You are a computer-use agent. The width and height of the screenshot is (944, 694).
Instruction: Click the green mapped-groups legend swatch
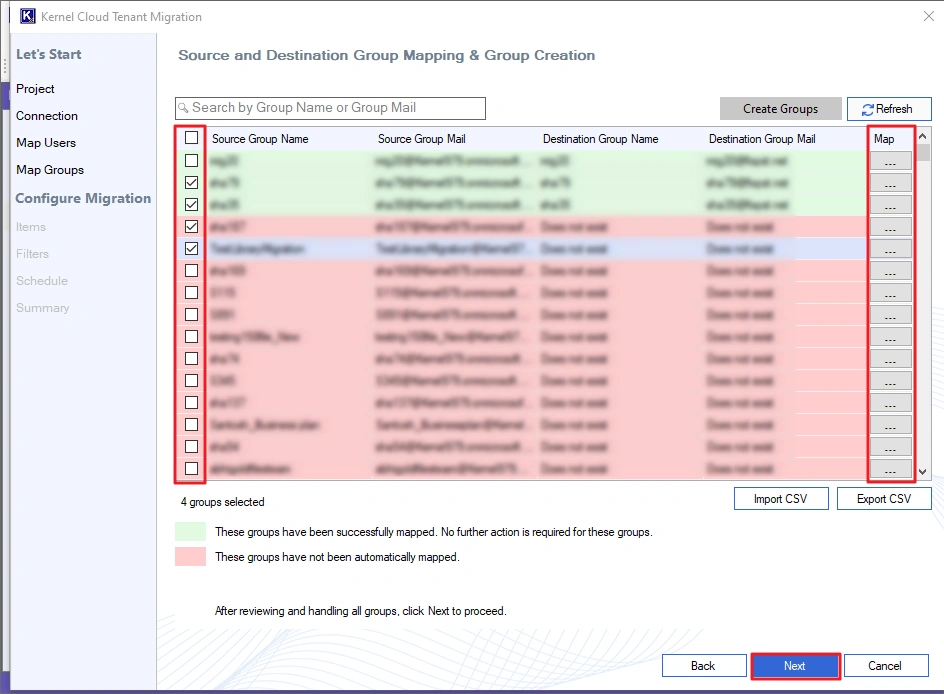194,534
